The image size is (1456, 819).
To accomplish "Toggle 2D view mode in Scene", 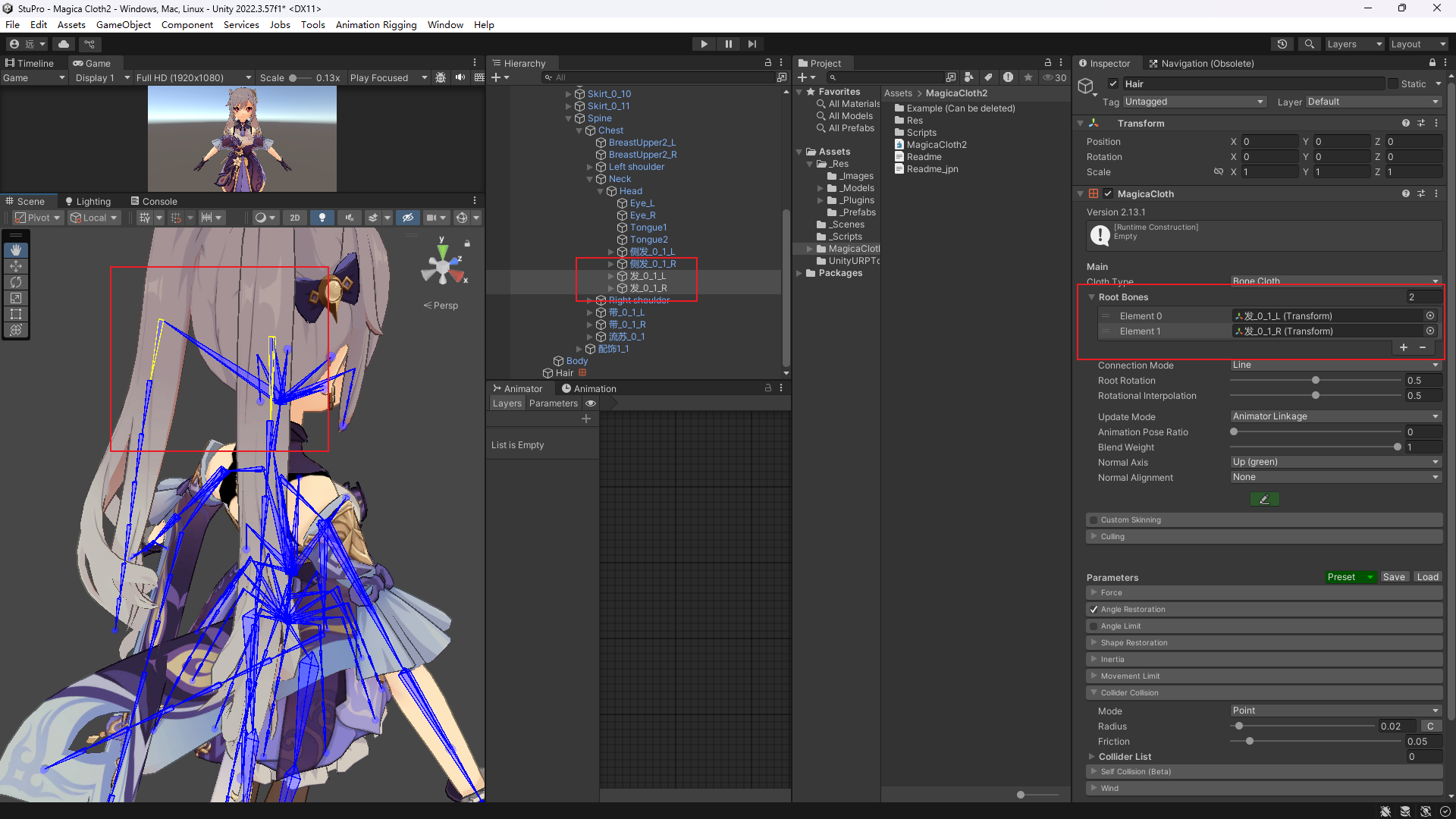I will (x=295, y=218).
